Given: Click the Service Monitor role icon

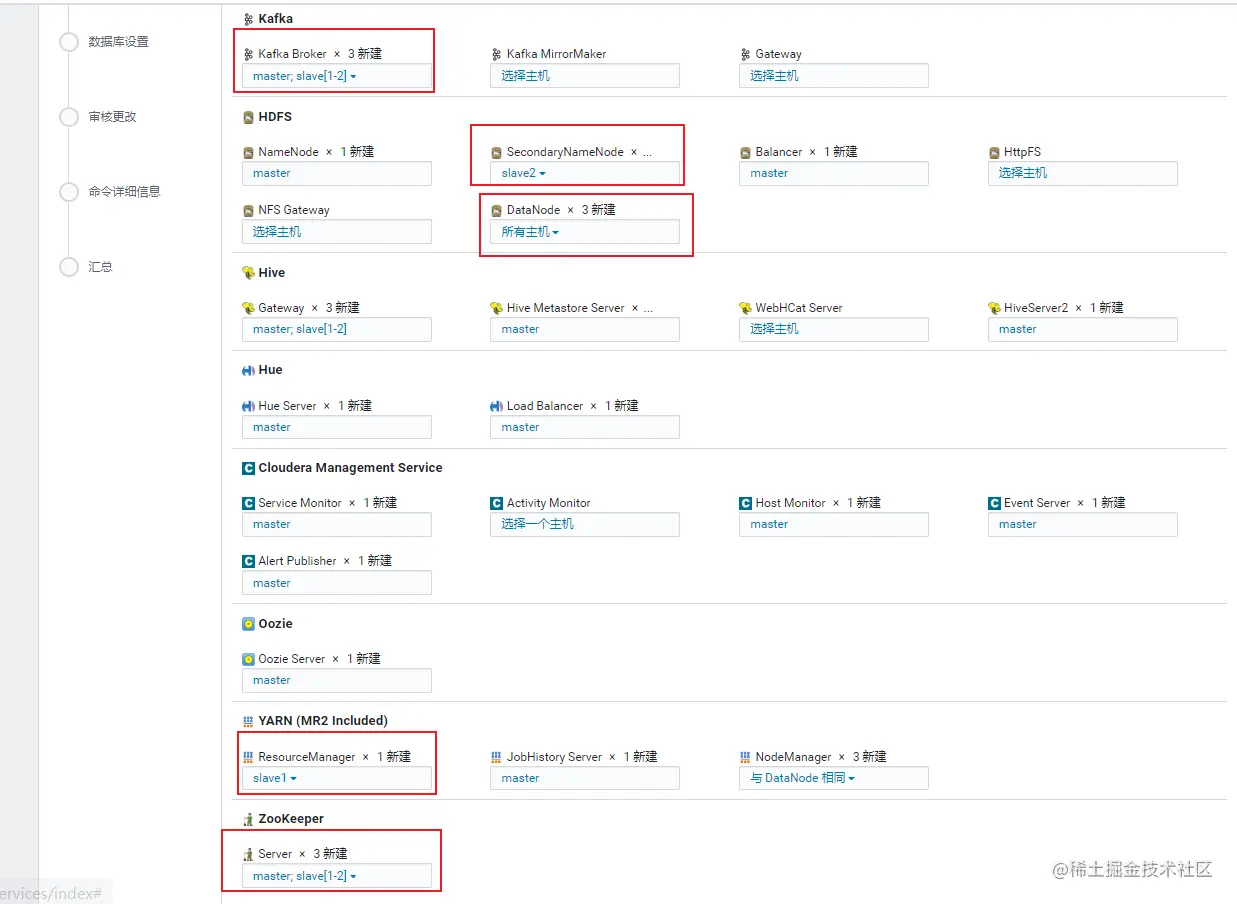Looking at the screenshot, I should pyautogui.click(x=248, y=503).
